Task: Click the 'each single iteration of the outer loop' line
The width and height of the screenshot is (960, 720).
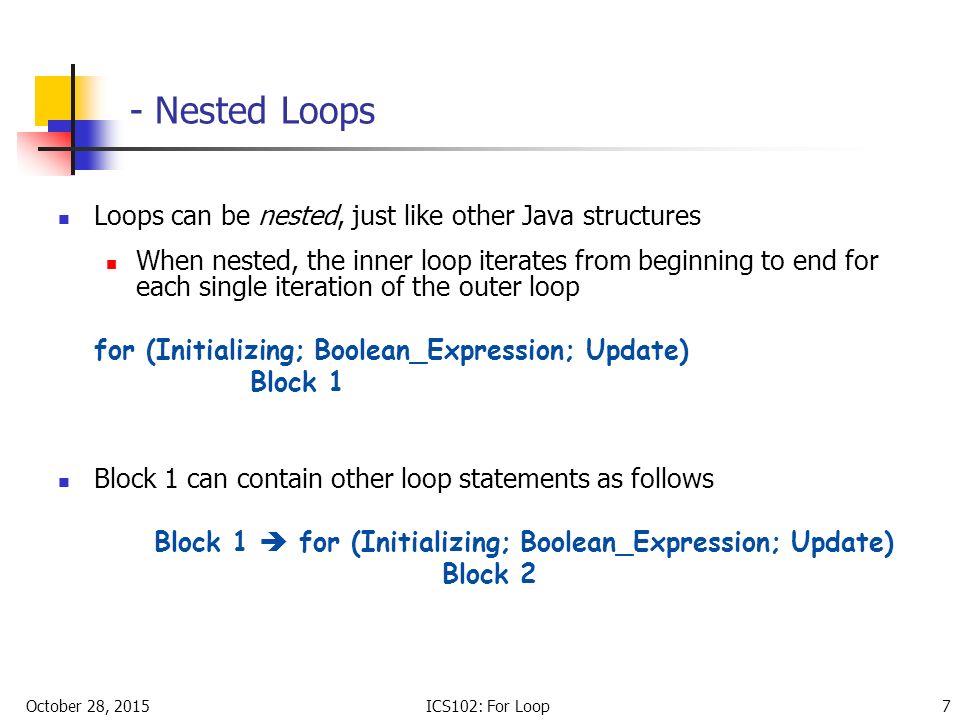Action: coord(358,287)
